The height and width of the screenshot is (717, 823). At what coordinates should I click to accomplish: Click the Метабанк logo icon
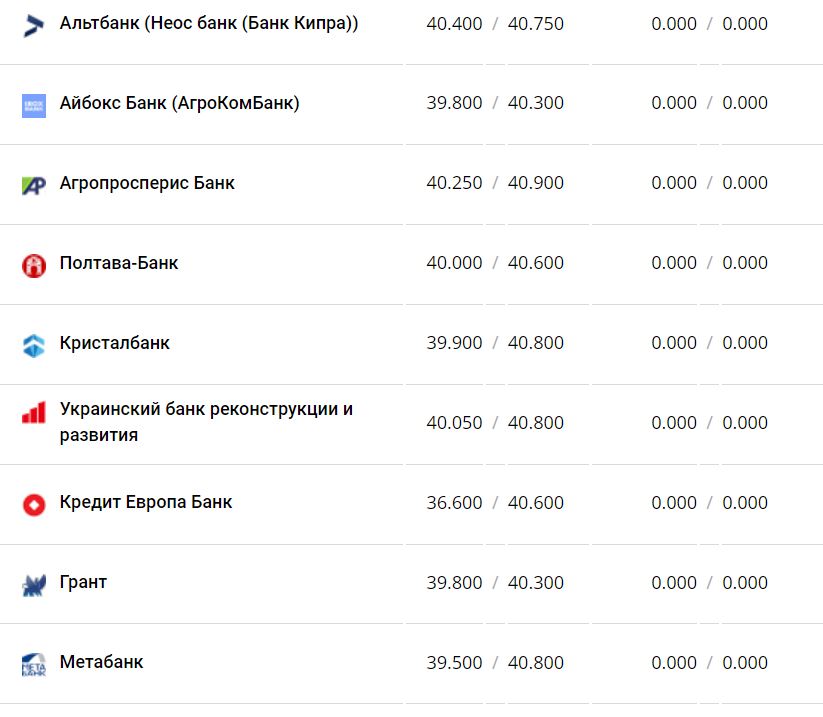(x=34, y=664)
